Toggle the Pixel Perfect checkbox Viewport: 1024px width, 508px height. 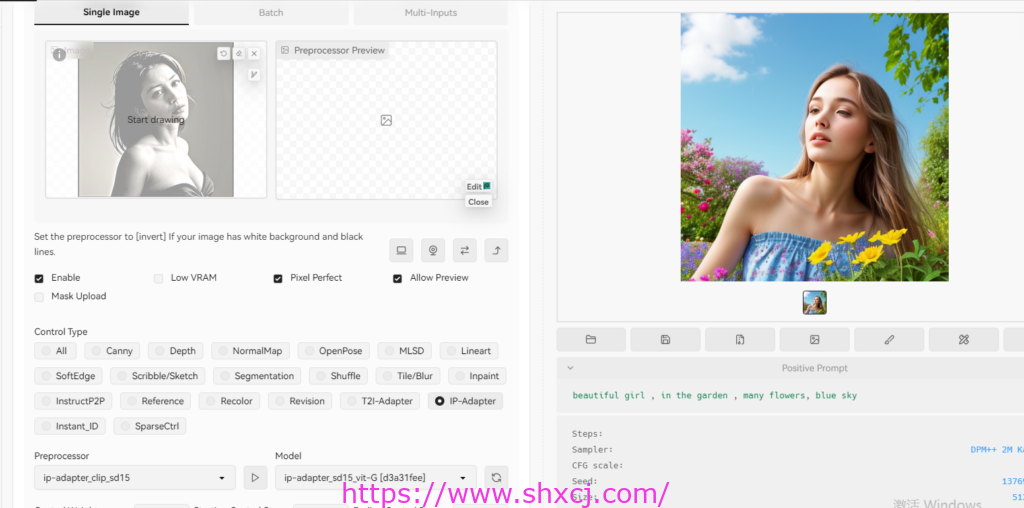click(278, 278)
